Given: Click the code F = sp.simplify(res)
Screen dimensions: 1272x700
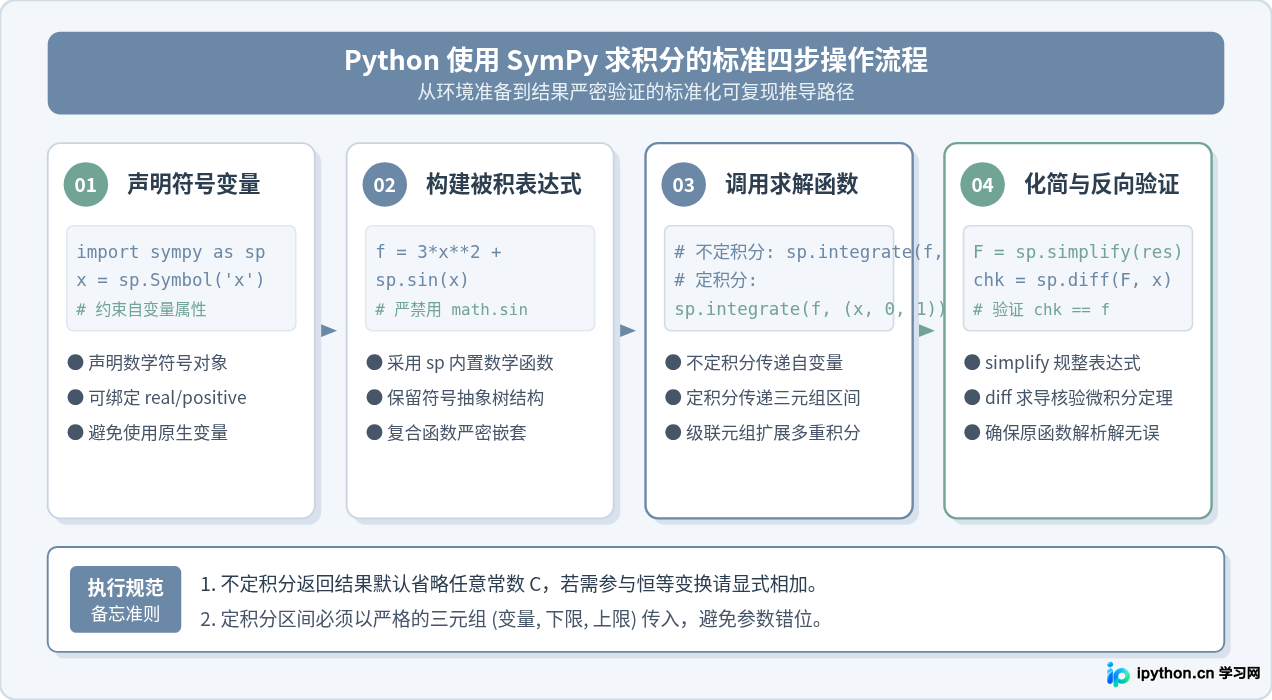Looking at the screenshot, I should pyautogui.click(x=1078, y=252).
